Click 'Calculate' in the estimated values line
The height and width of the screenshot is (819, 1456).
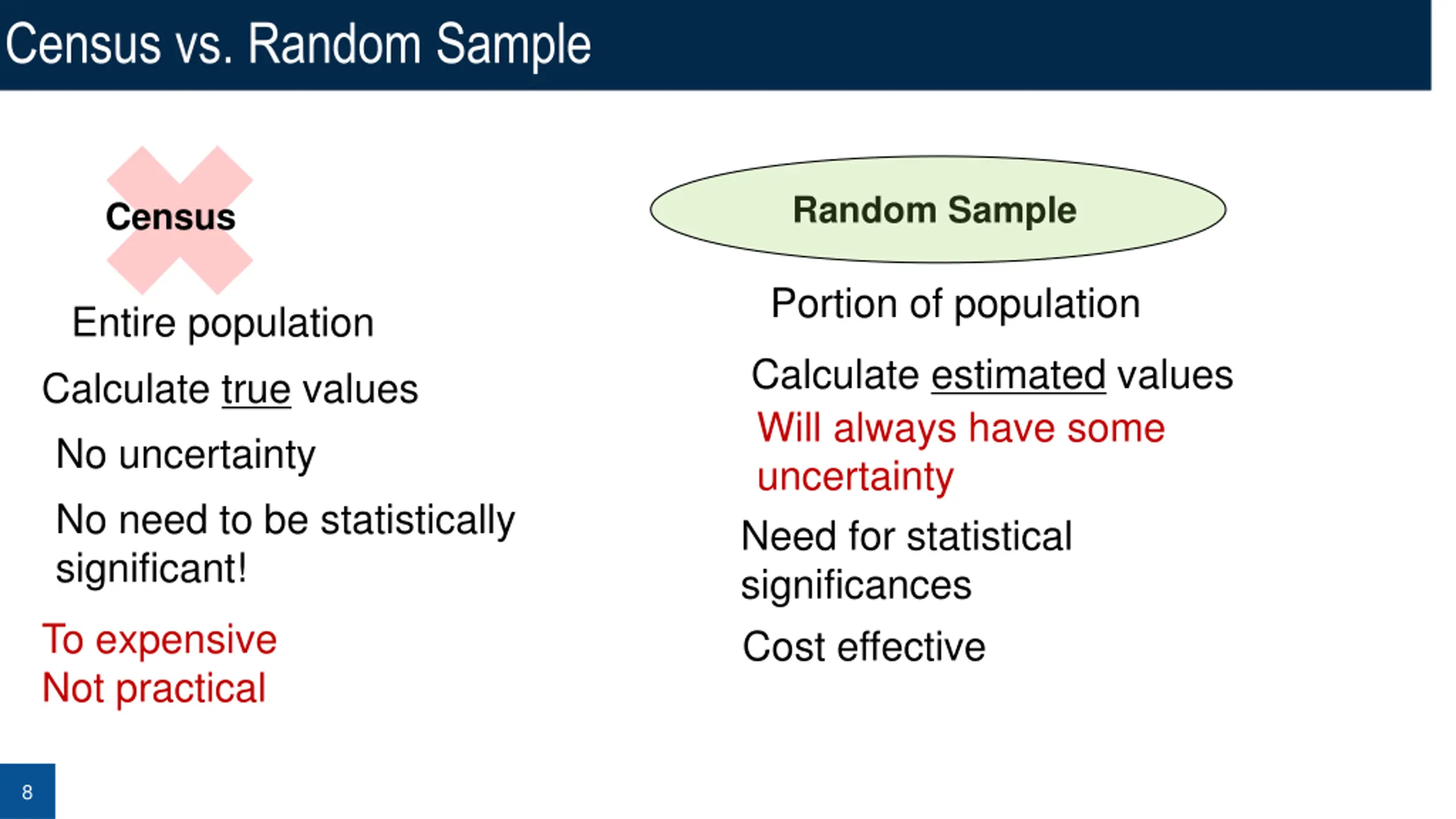click(x=835, y=375)
